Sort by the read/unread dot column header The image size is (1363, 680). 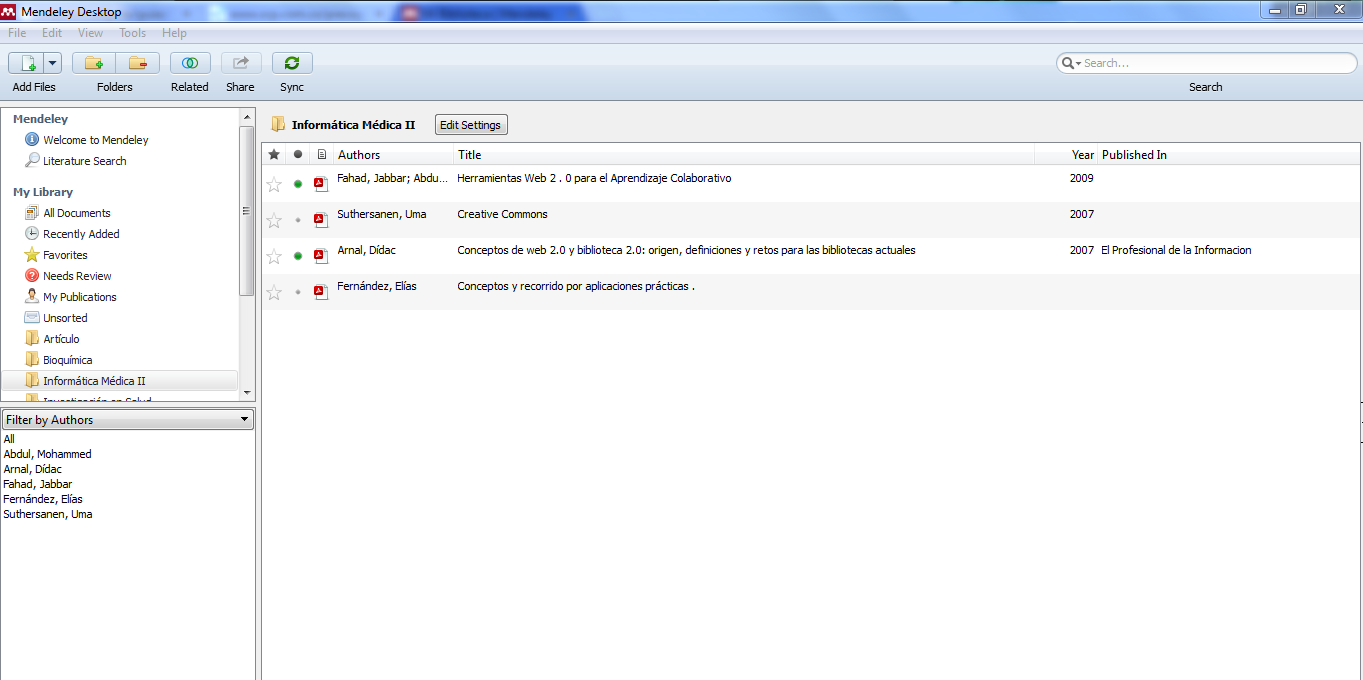(x=298, y=155)
